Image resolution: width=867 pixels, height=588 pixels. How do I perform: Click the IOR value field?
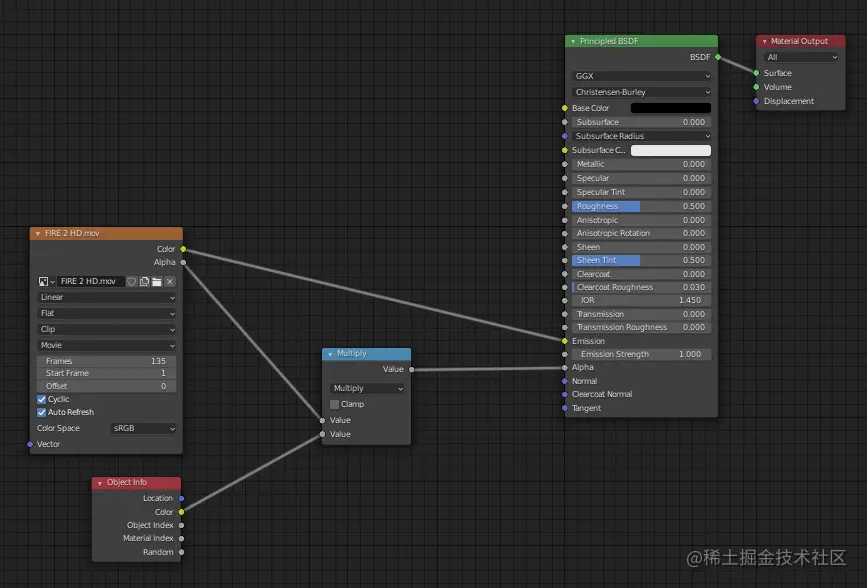pos(641,300)
